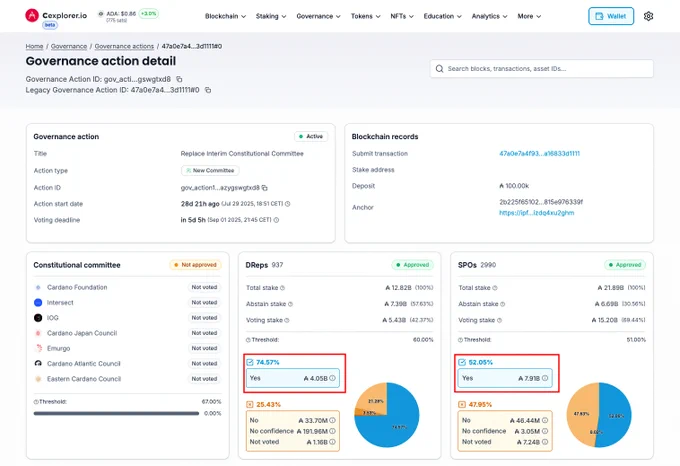Open the Governance dropdown menu

318,16
